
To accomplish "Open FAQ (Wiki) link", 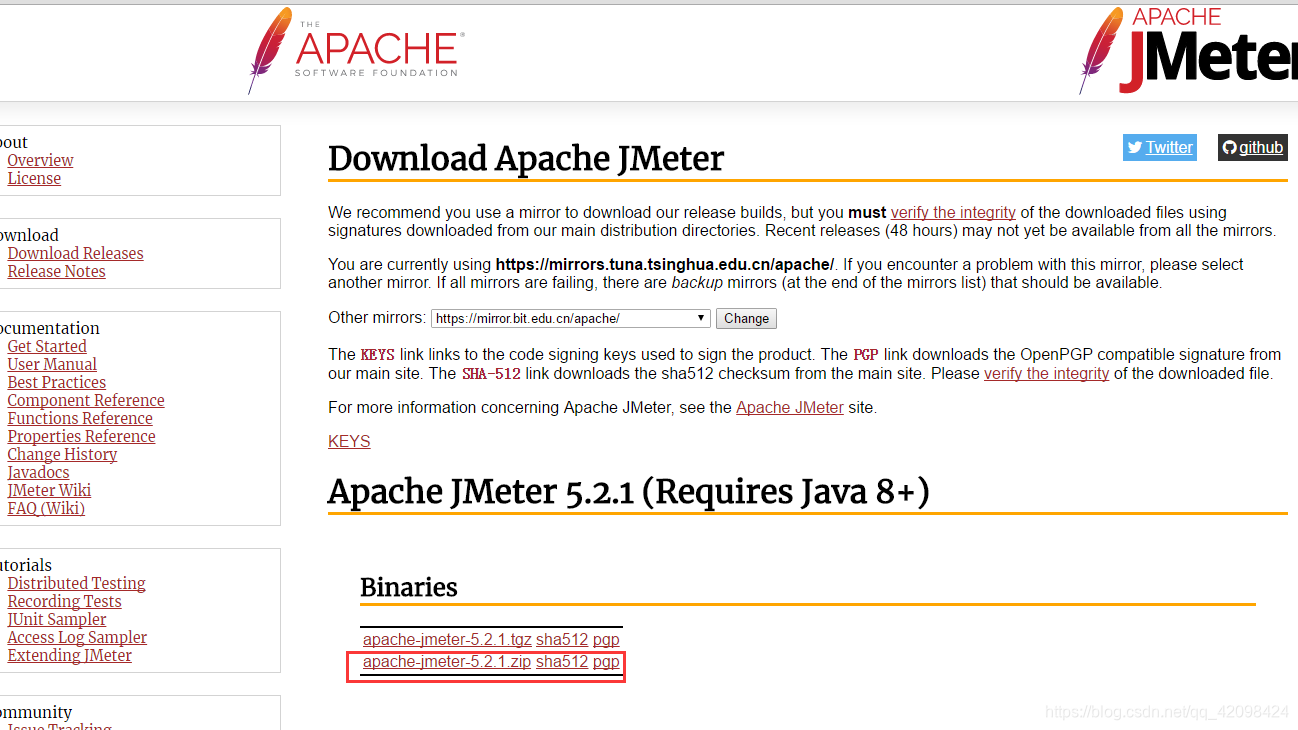I will pos(46,508).
